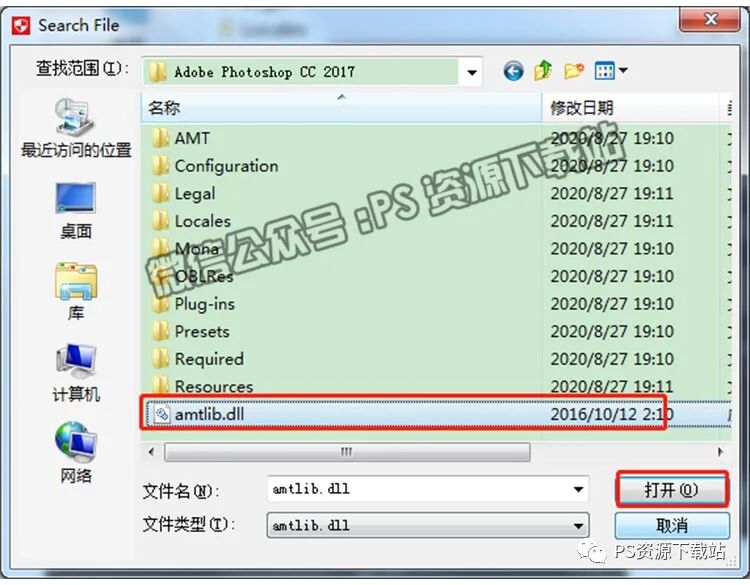Select the Required folder icon
This screenshot has width=750, height=585.
160,359
